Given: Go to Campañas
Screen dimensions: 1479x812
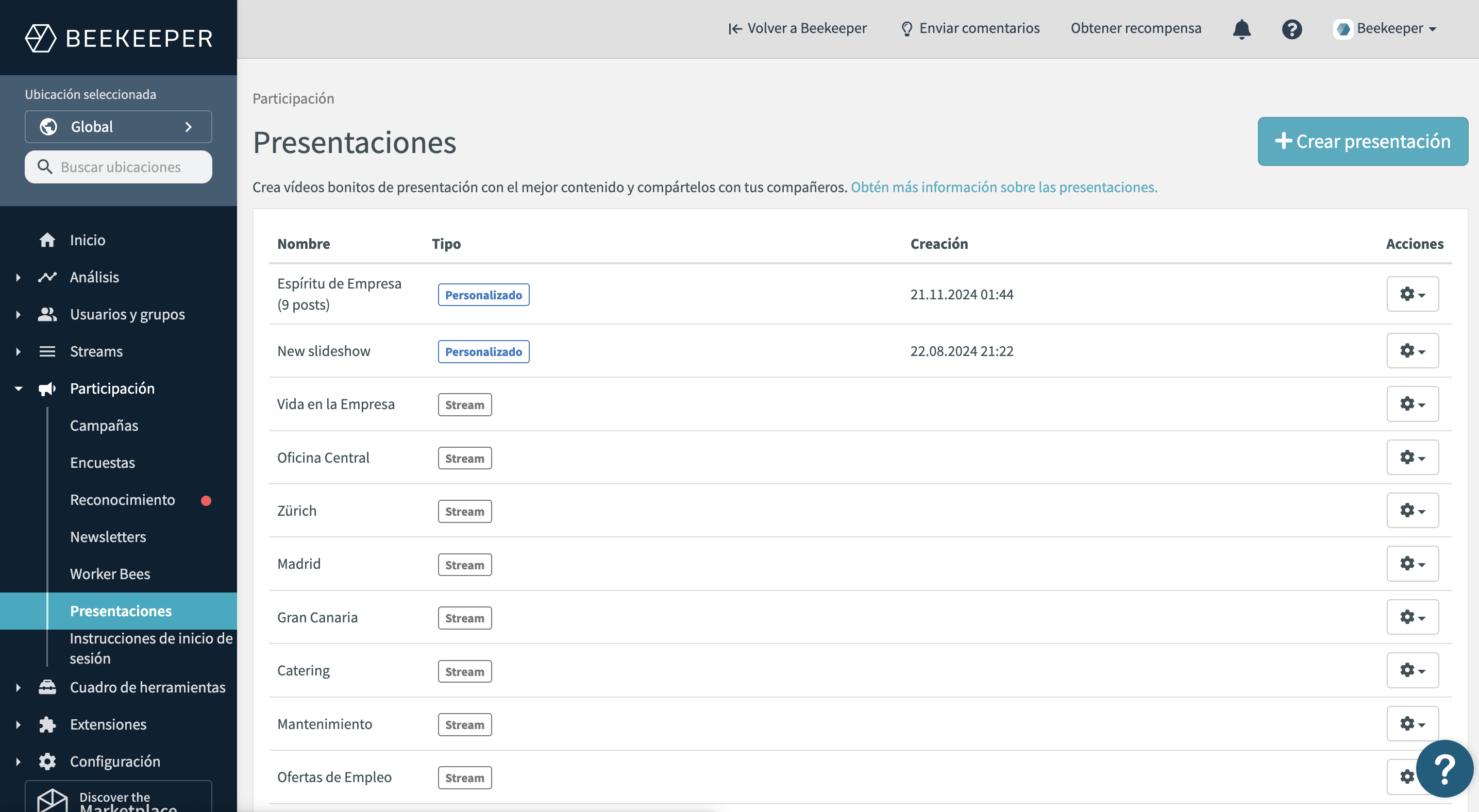Looking at the screenshot, I should click(x=104, y=425).
